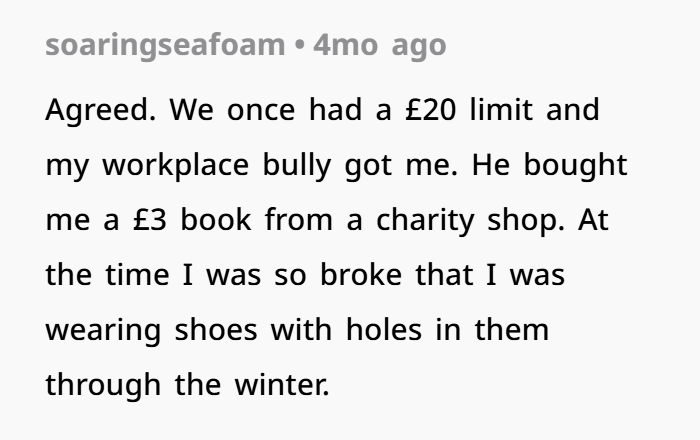Click the word "Agreed." in the comment

(98, 109)
